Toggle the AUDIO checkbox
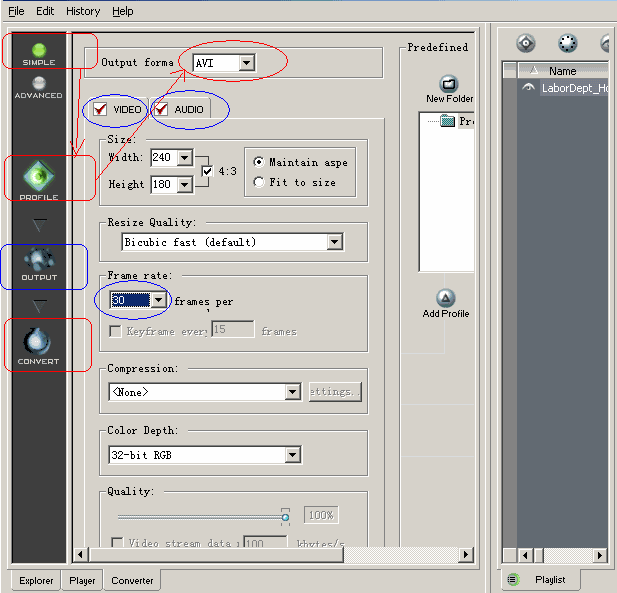 tap(160, 109)
